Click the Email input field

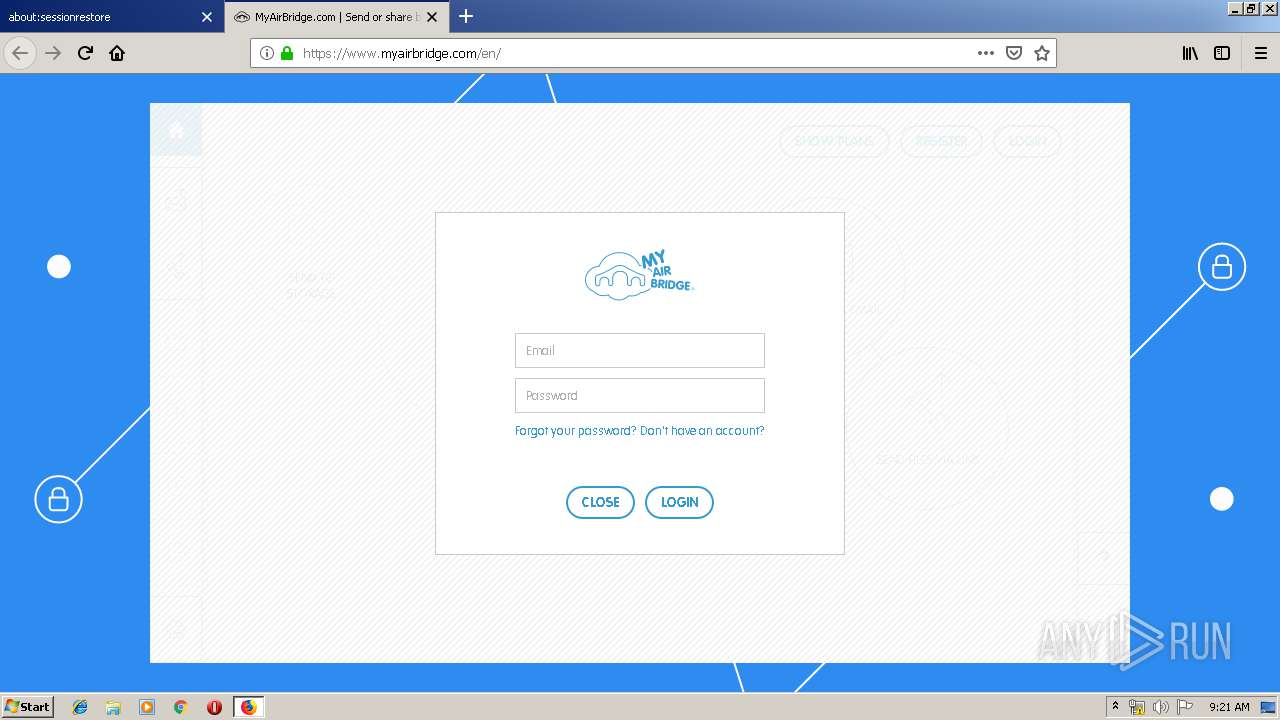click(x=640, y=351)
